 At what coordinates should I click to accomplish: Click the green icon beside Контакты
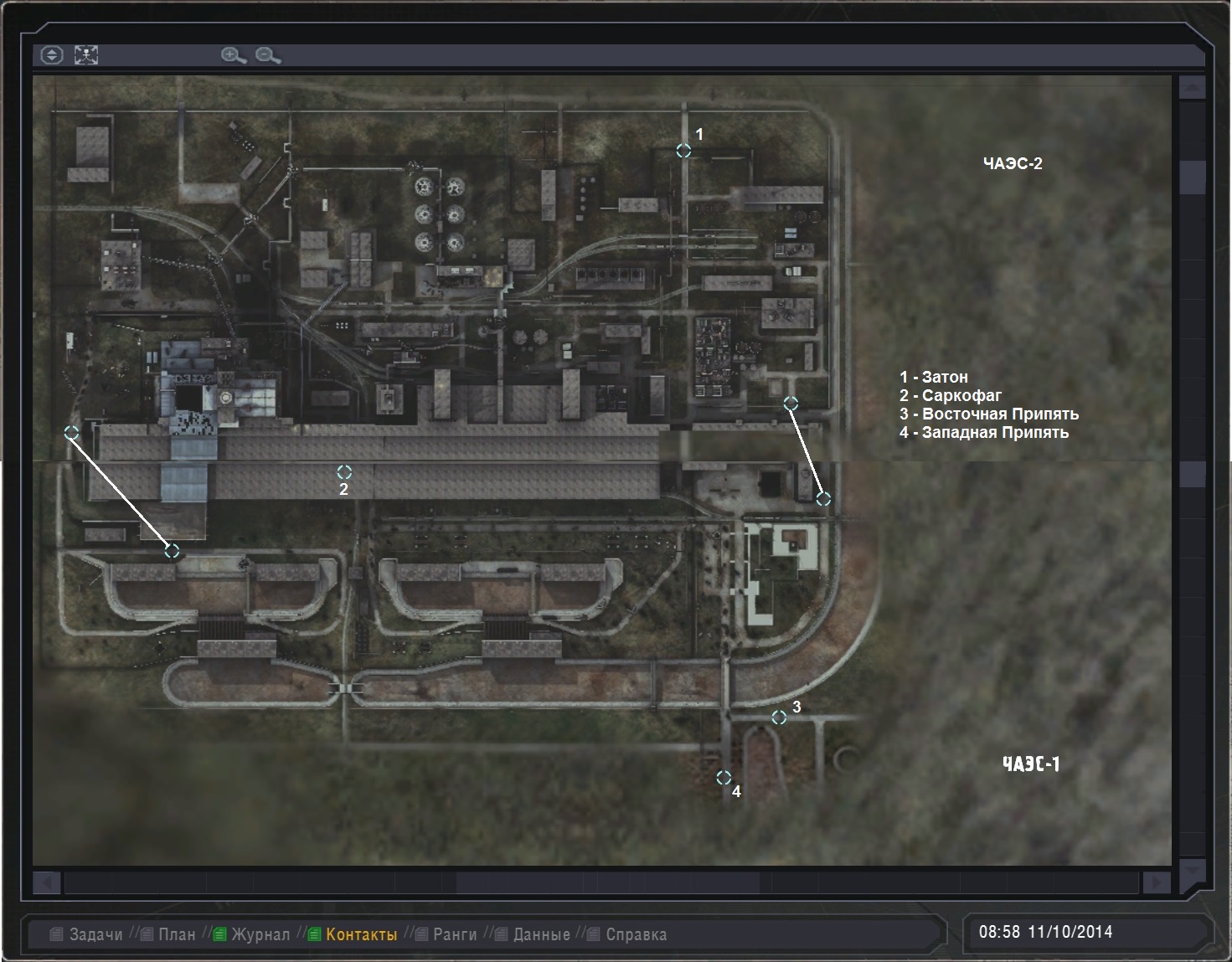pyautogui.click(x=314, y=934)
